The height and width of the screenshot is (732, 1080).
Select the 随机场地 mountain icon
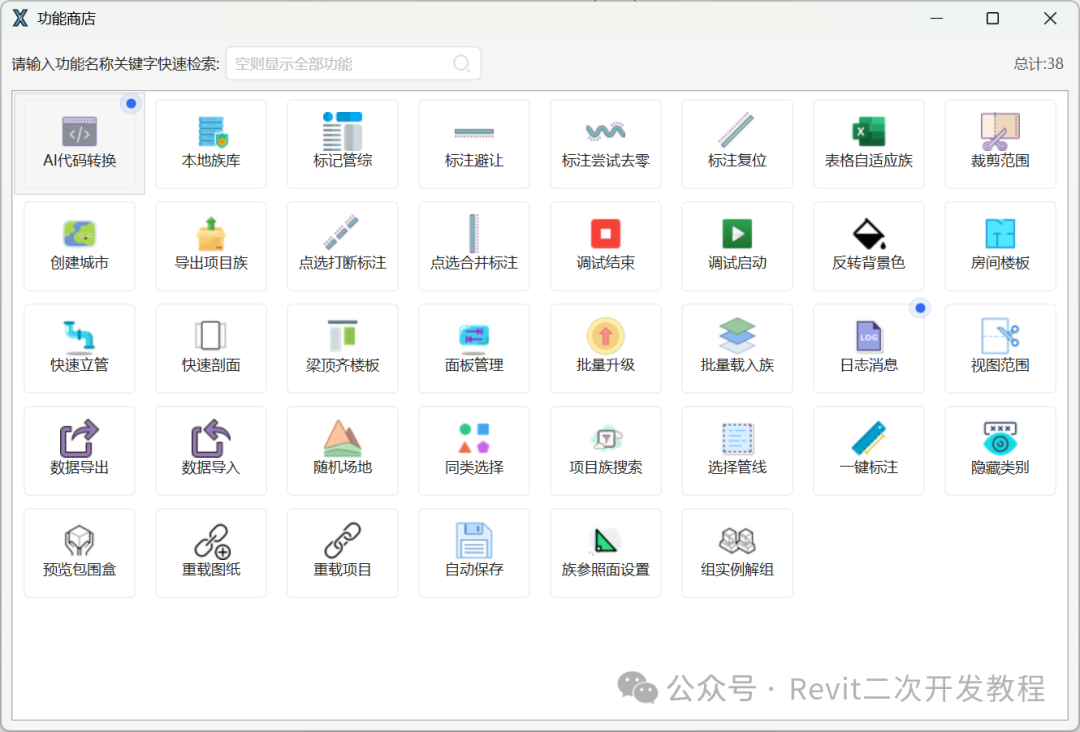(342, 438)
